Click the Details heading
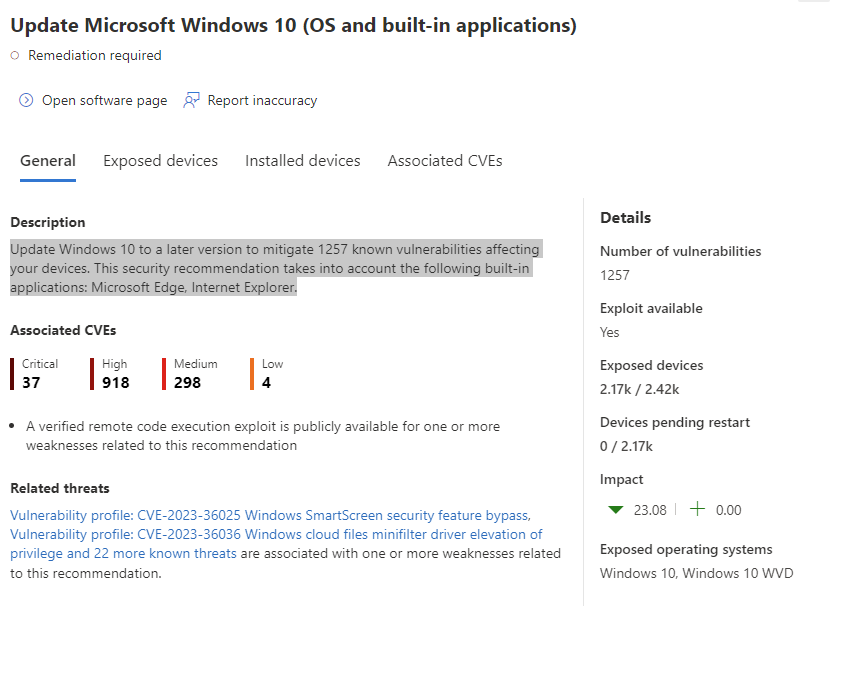Viewport: 852px width, 700px height. (x=625, y=218)
